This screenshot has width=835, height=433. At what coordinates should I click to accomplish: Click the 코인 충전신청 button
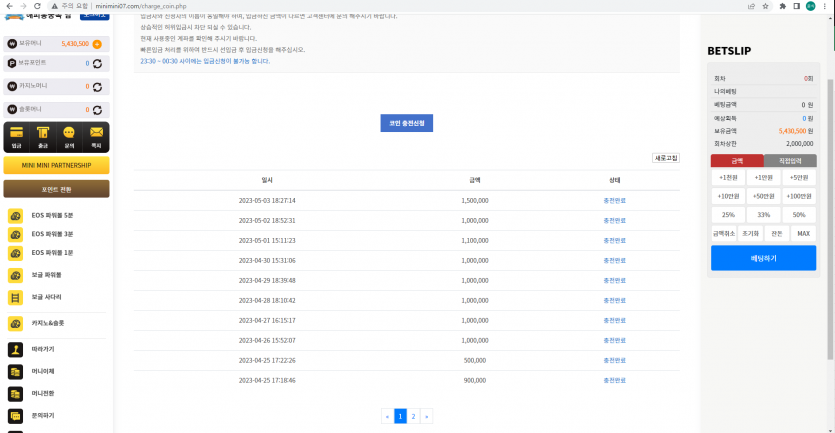tap(406, 123)
